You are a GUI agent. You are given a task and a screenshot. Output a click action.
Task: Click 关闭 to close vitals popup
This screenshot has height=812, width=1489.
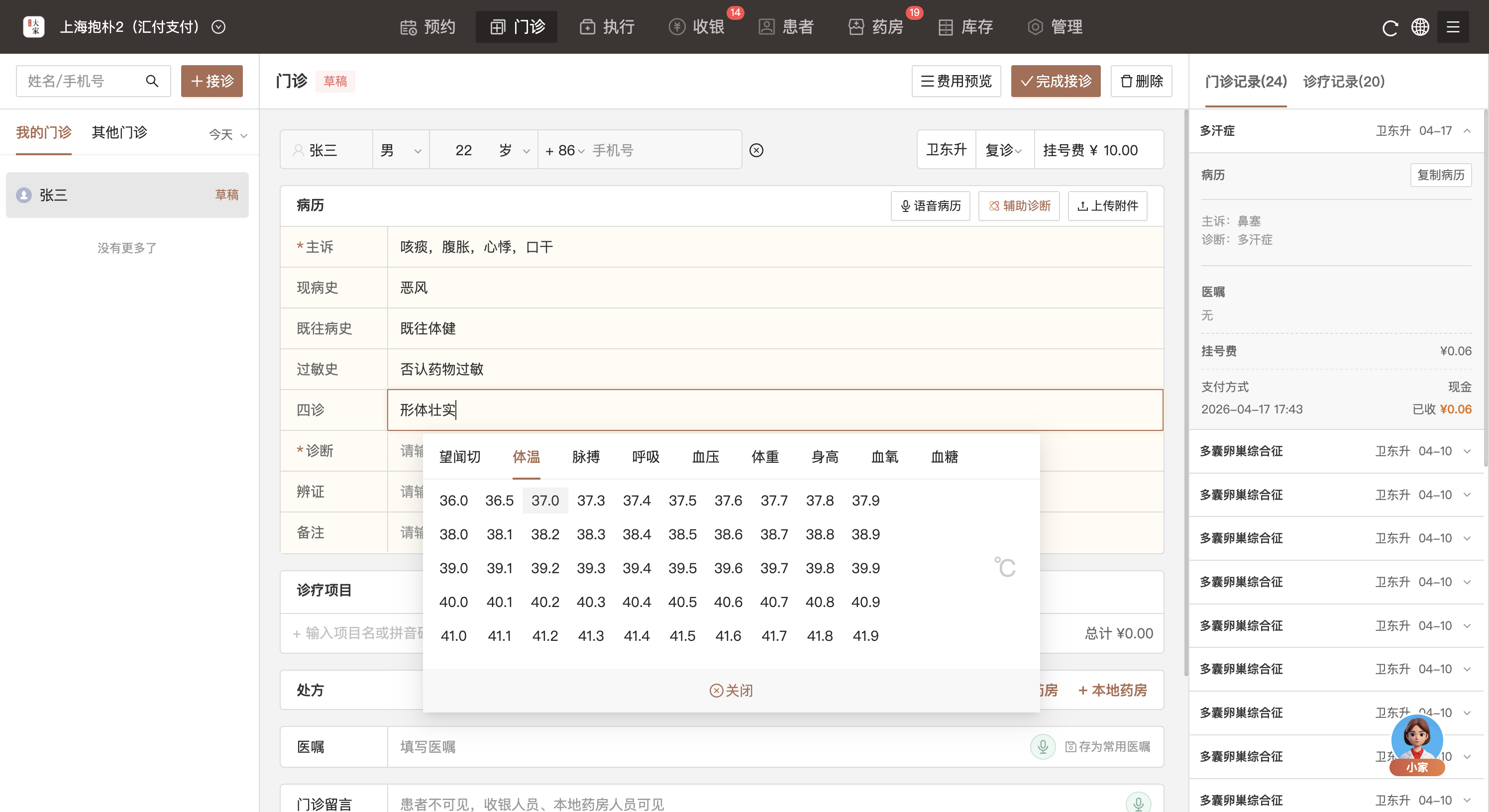(x=731, y=690)
